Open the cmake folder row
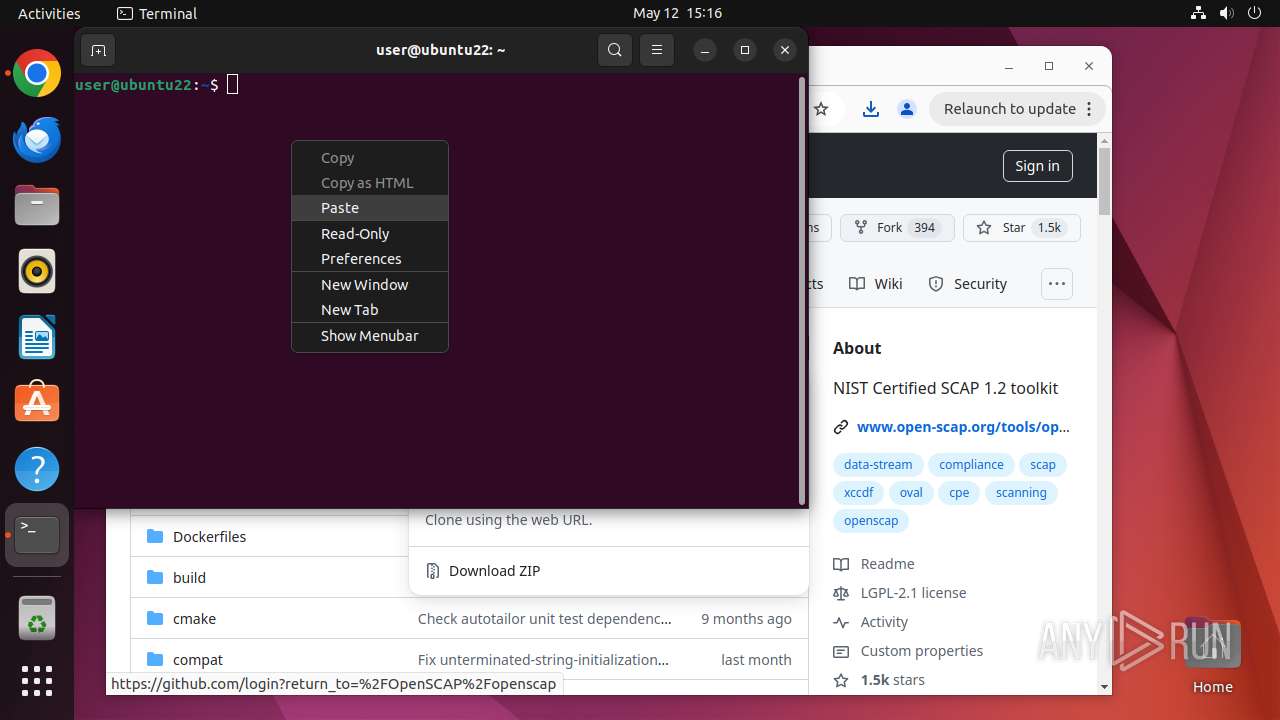Image resolution: width=1280 pixels, height=720 pixels. [469, 619]
